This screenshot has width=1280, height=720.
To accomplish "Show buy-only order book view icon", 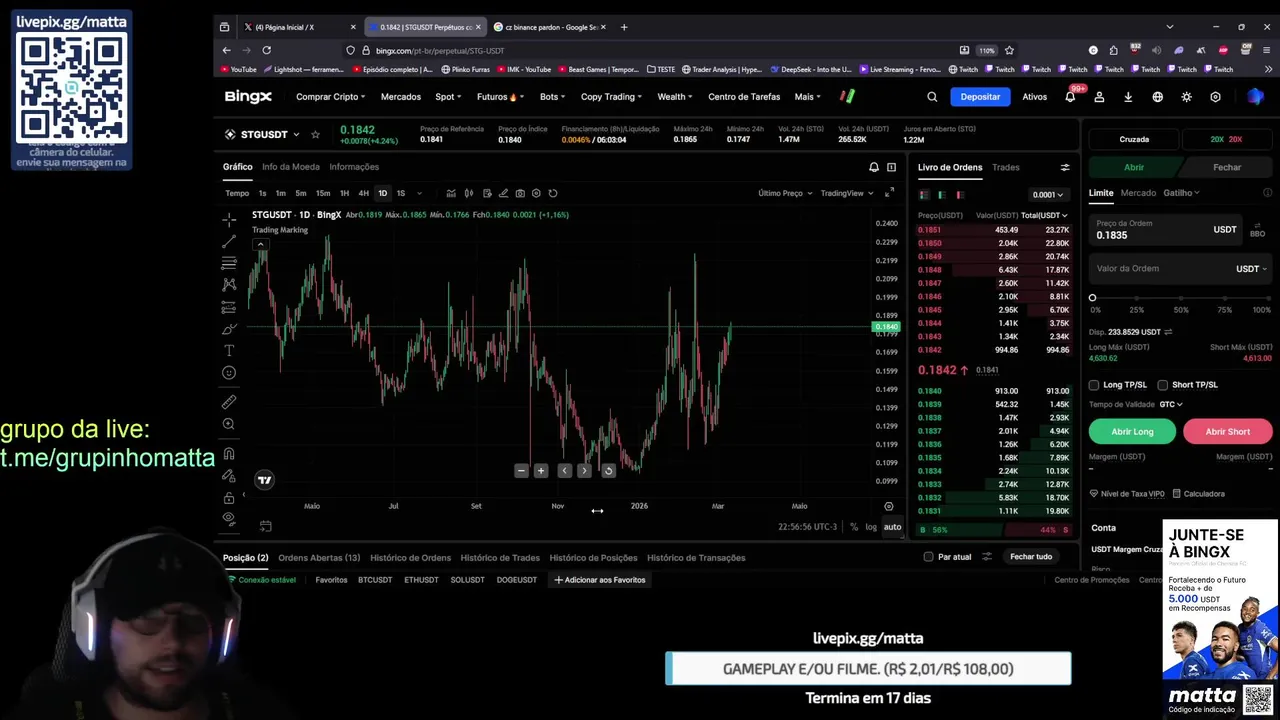I will click(x=942, y=195).
